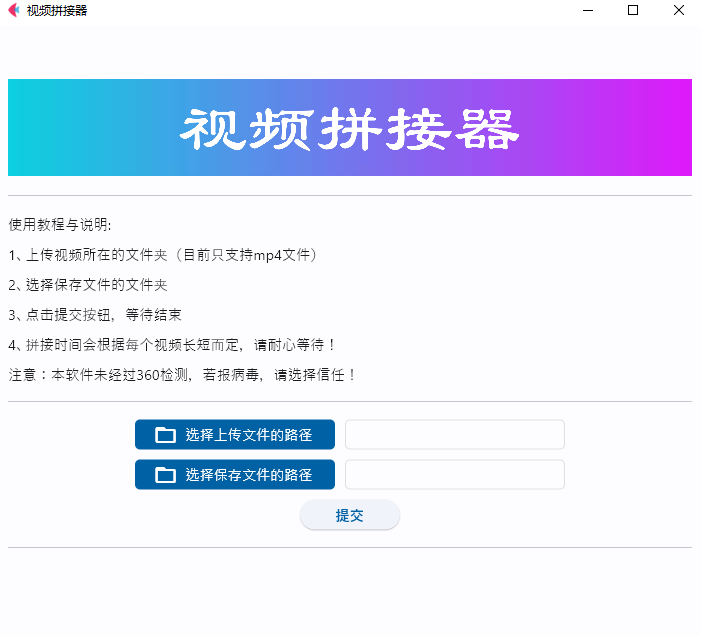Image resolution: width=701 pixels, height=635 pixels.
Task: Submit with the 提交 button
Action: pyautogui.click(x=349, y=515)
